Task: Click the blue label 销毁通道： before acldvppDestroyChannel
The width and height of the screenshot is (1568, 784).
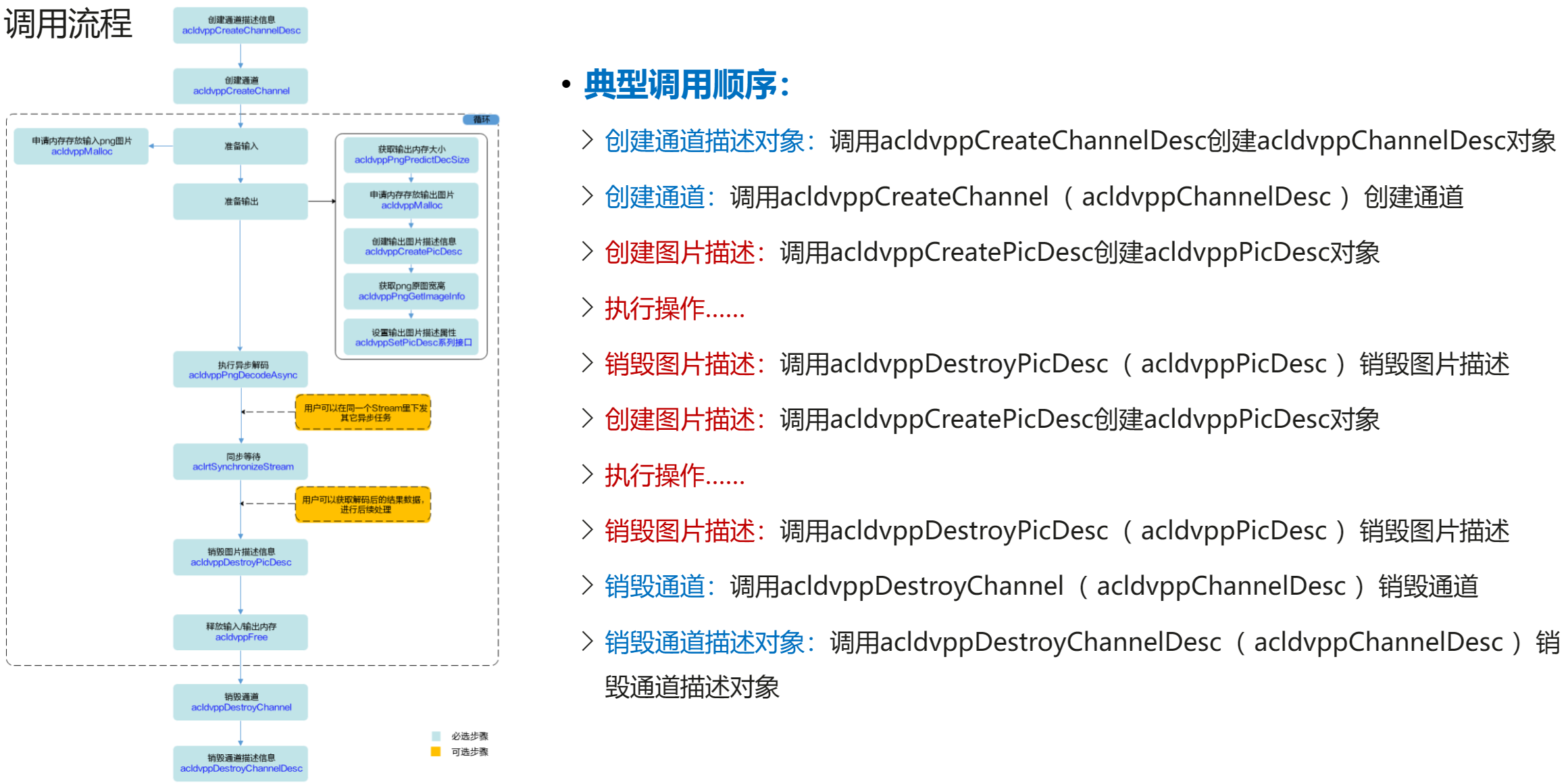Action: pyautogui.click(x=660, y=586)
